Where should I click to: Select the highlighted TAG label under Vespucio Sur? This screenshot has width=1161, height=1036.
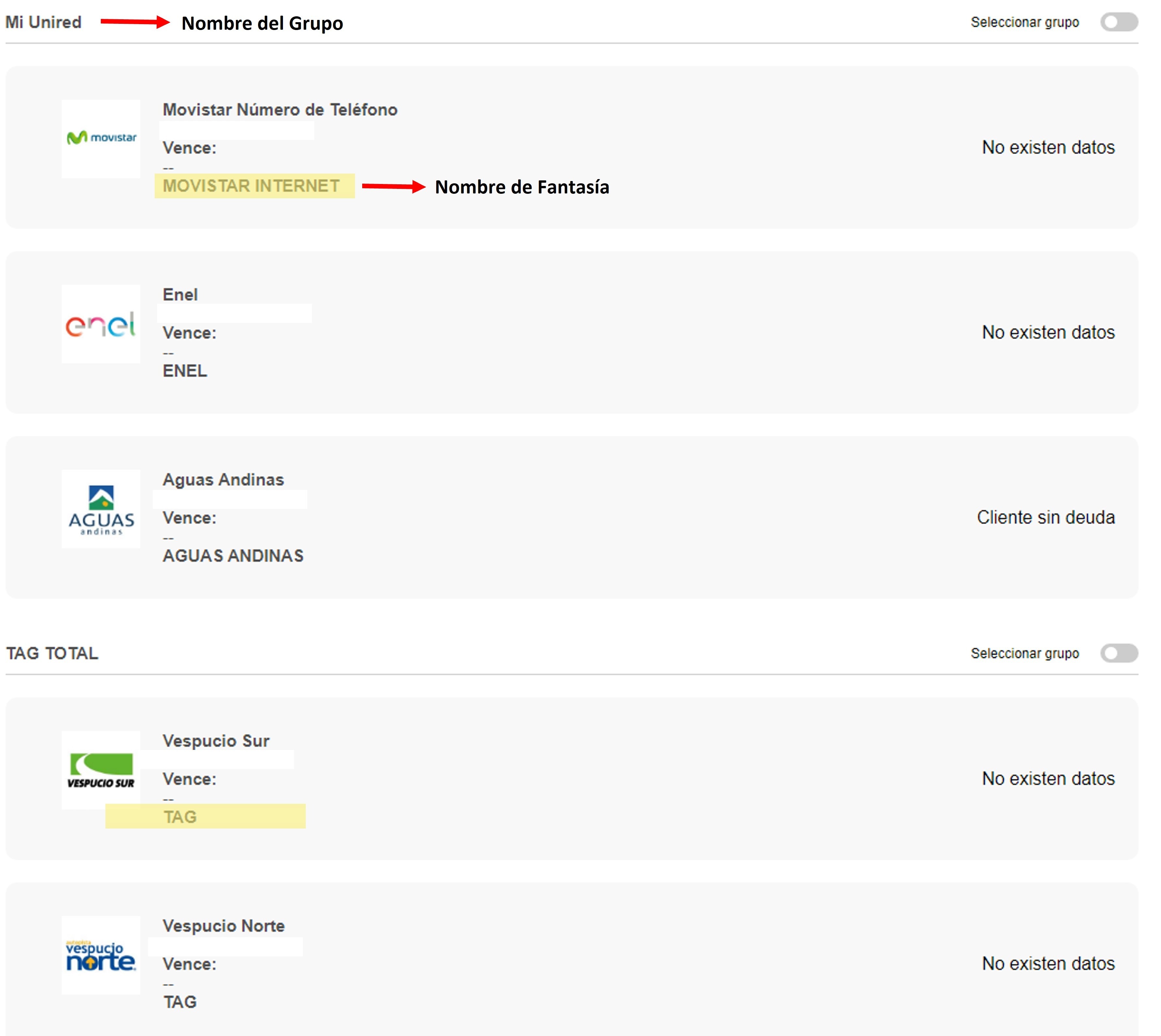[180, 817]
